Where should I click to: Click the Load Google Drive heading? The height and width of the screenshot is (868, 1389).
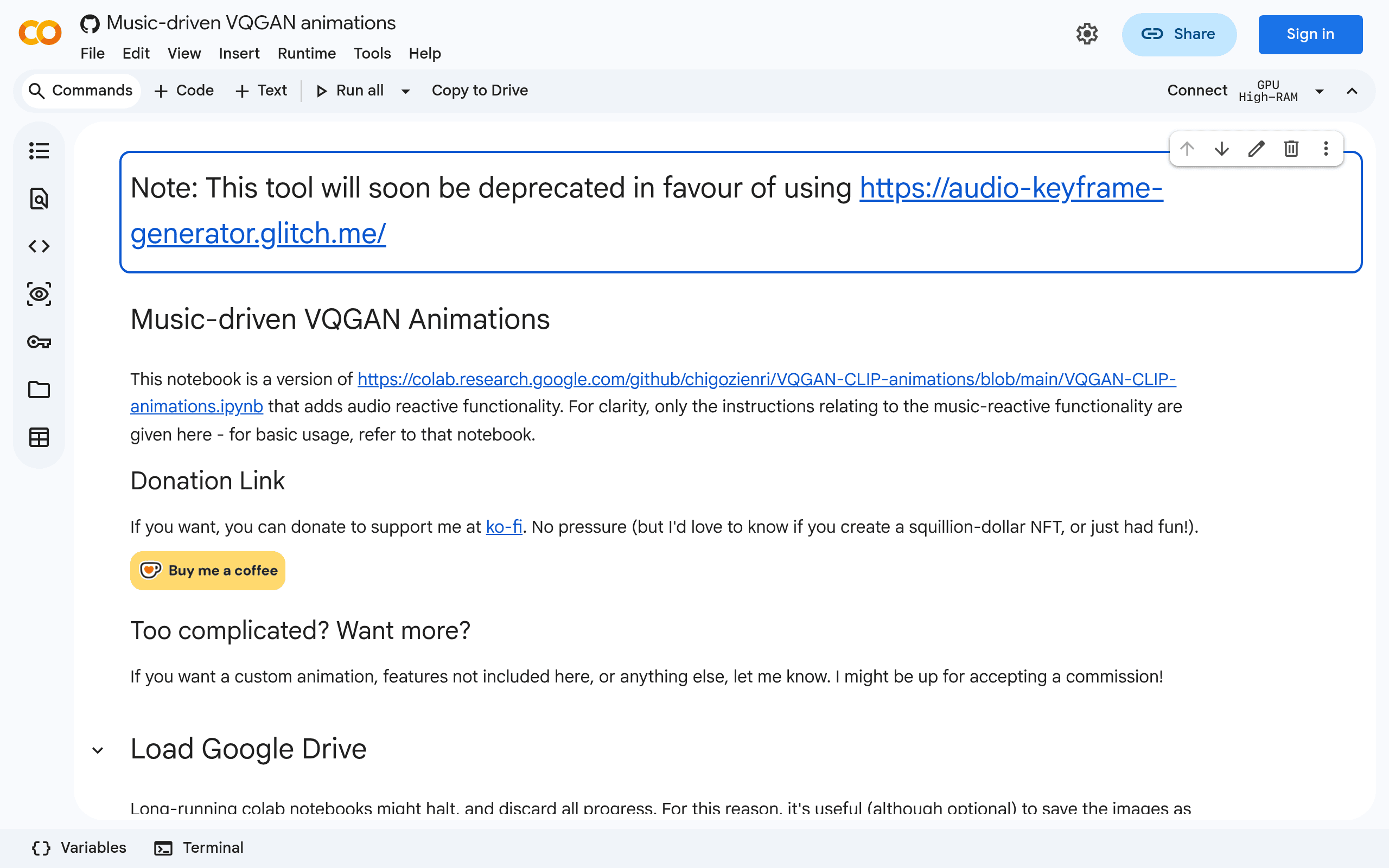248,749
